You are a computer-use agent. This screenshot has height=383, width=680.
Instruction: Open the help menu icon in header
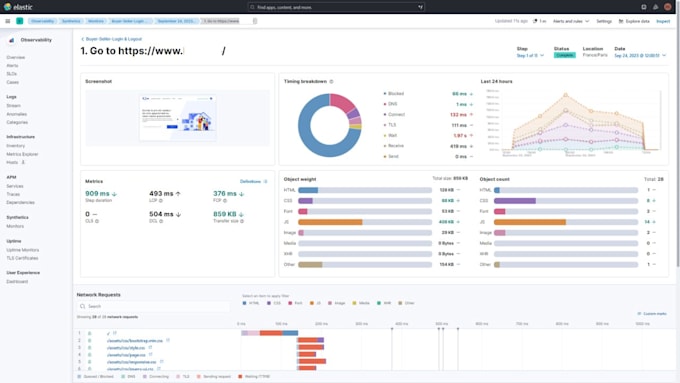pos(644,7)
